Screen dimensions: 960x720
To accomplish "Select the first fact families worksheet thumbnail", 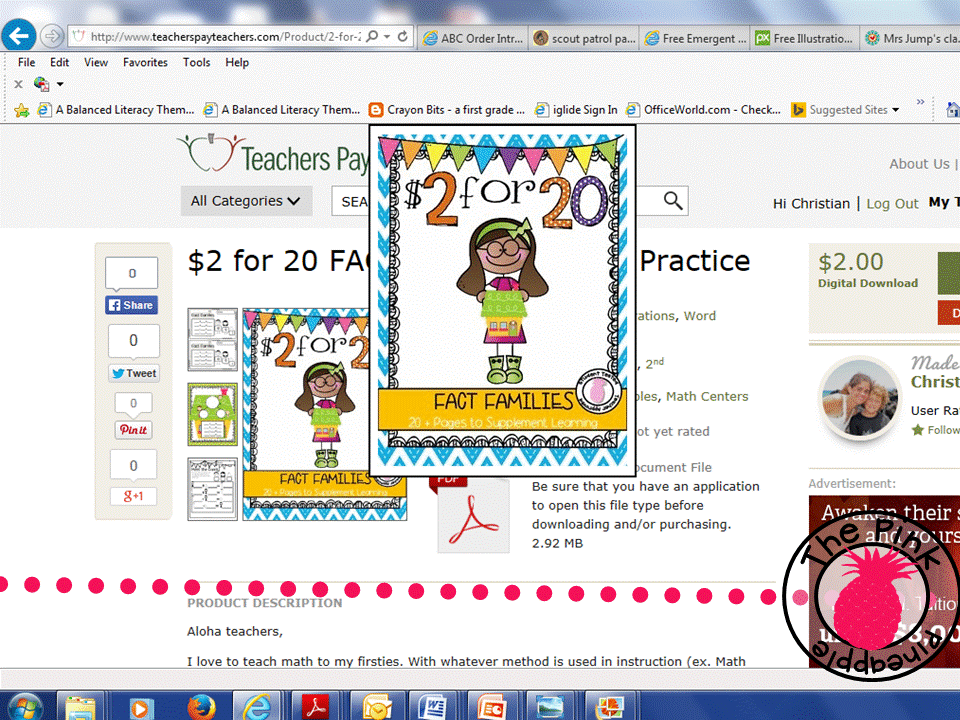I will point(212,340).
